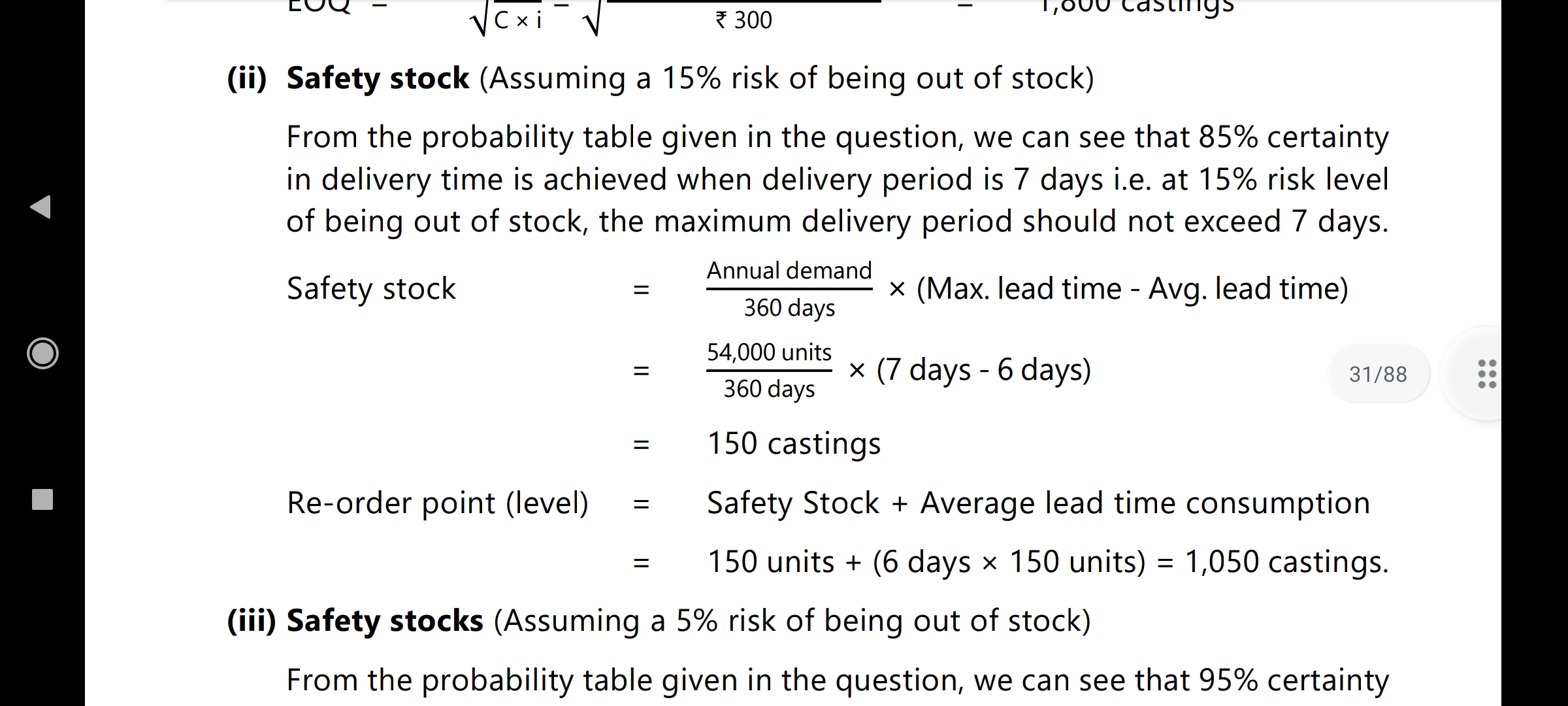Open recent apps with the square button
Screen dimensions: 1568x706
[42, 499]
